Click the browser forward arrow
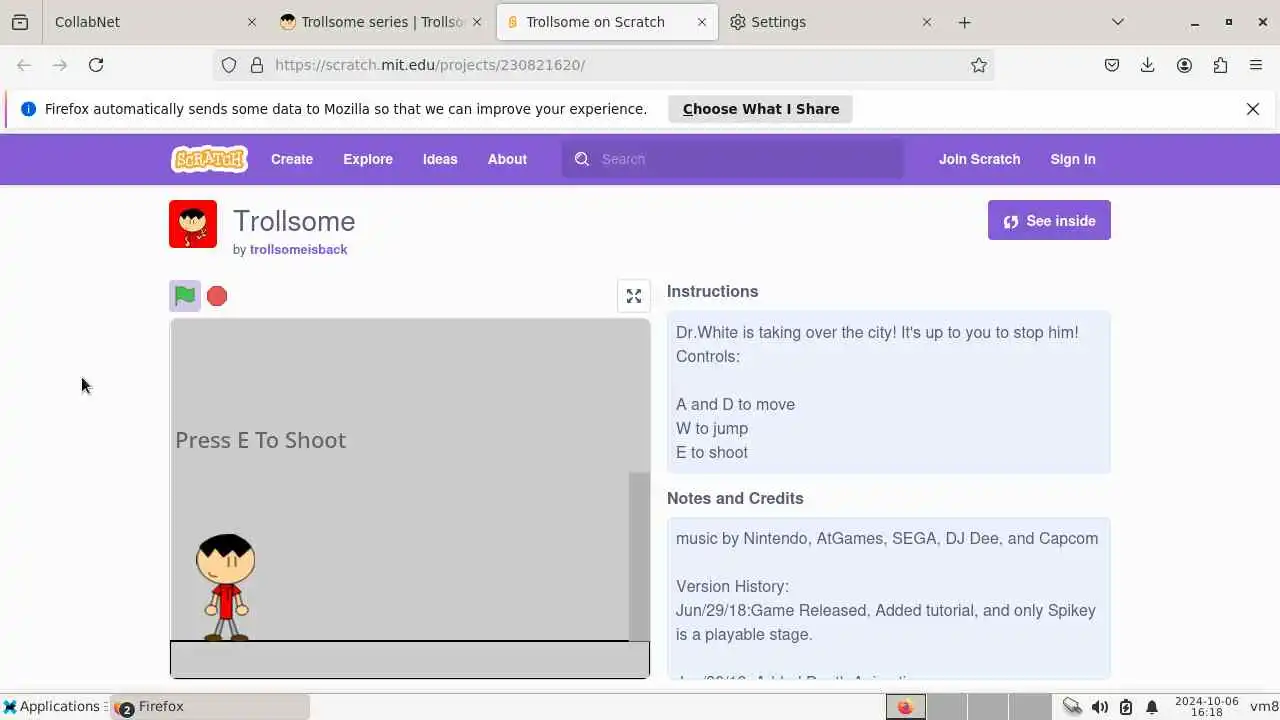The width and height of the screenshot is (1280, 720). click(x=60, y=65)
